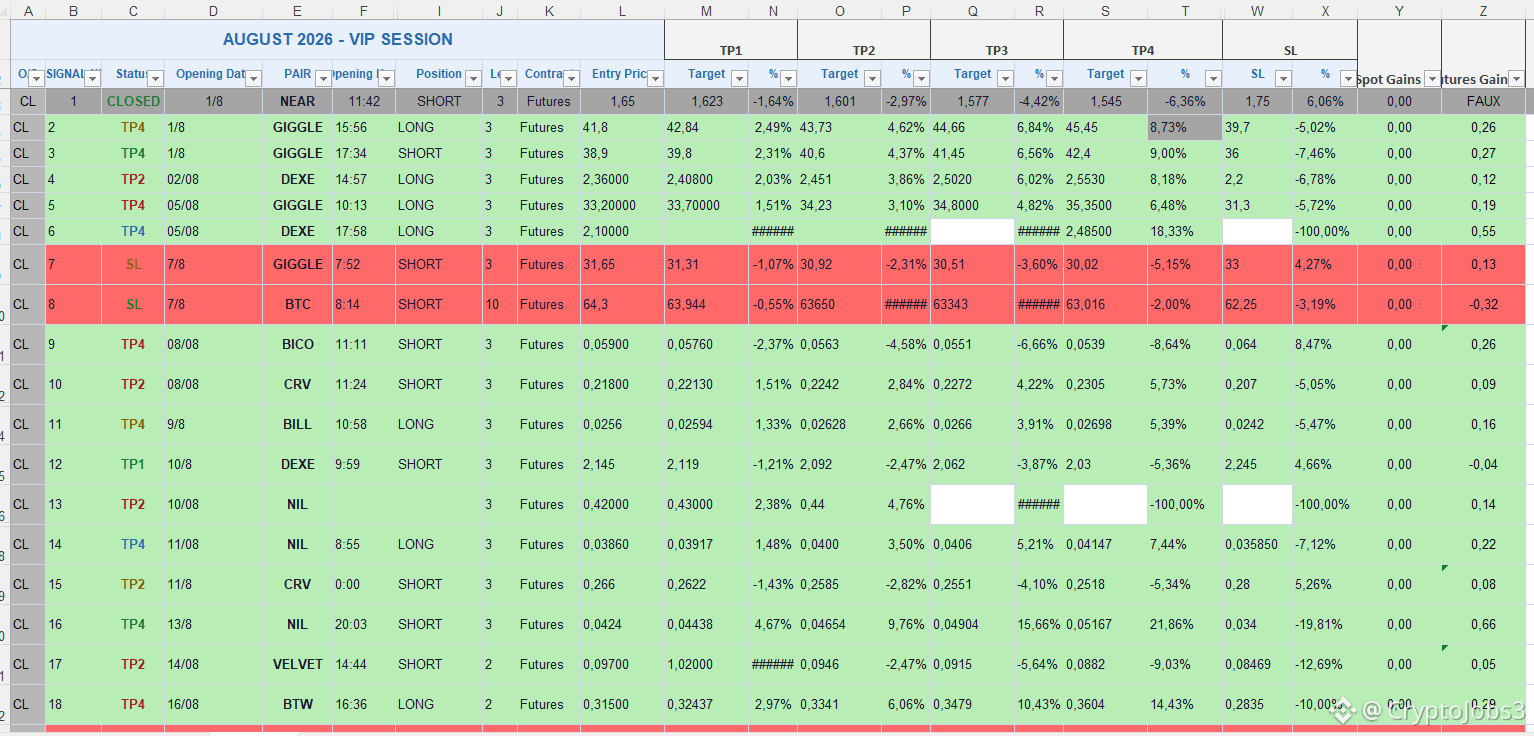Open the Entry Price filter dropdown
Viewport: 1534px width, 736px height.
tap(655, 78)
